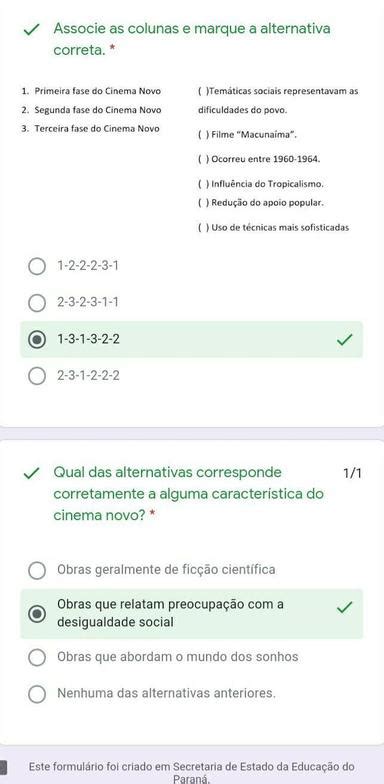Select "Obras geralmente de ficção científica" radio

click(37, 570)
